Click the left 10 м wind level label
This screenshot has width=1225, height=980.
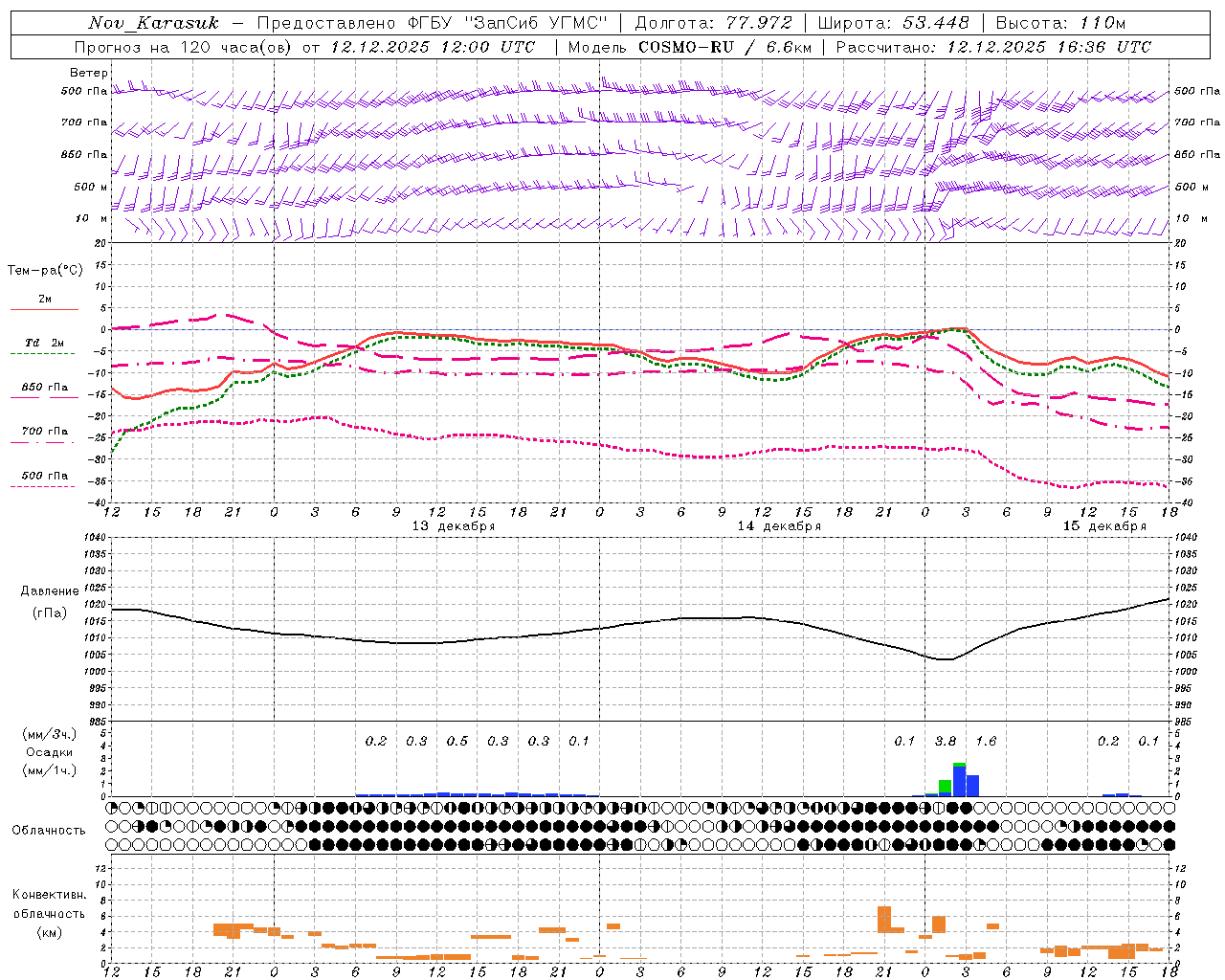pos(92,219)
